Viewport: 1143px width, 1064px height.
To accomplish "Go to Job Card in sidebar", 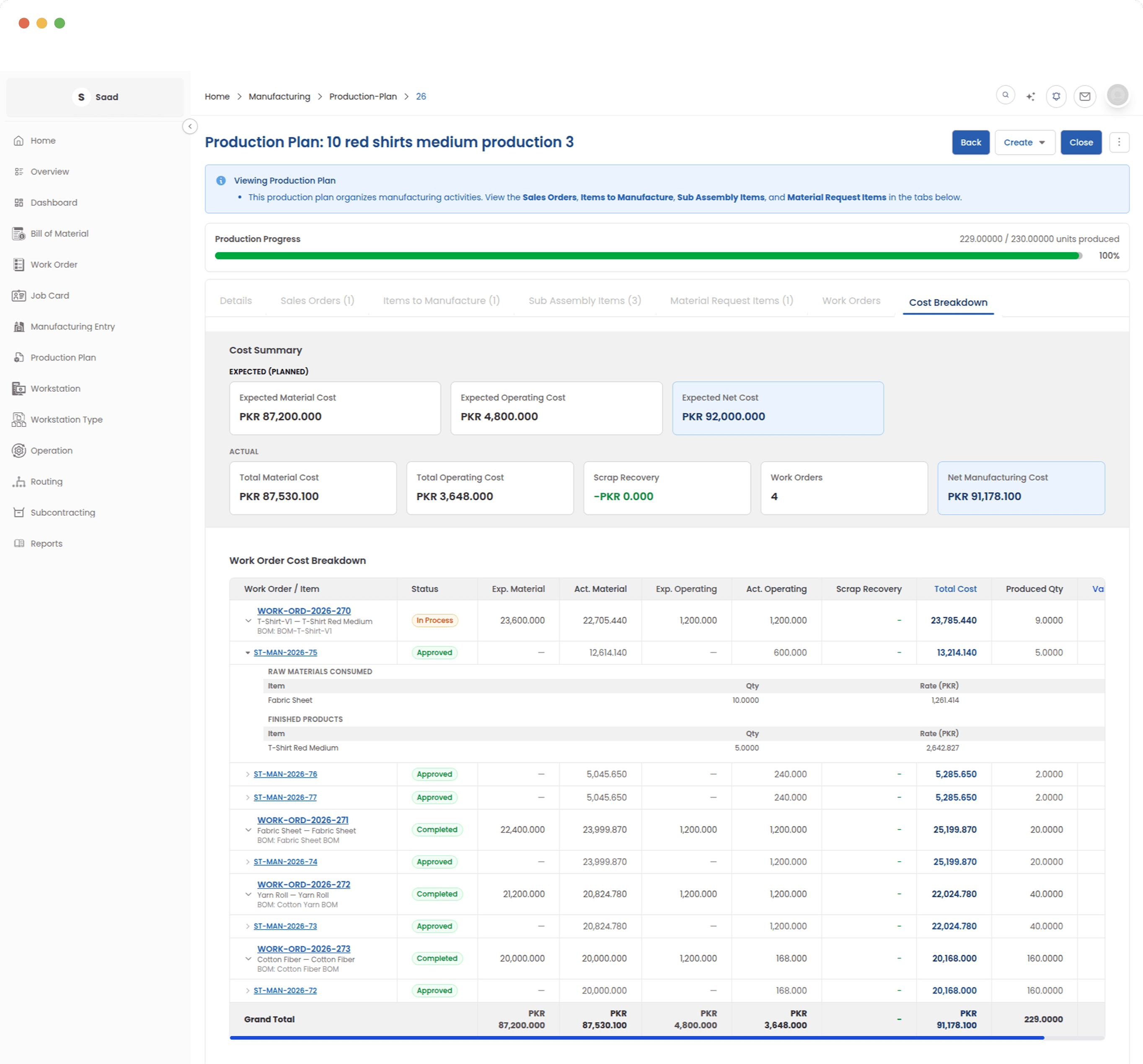I will 49,295.
